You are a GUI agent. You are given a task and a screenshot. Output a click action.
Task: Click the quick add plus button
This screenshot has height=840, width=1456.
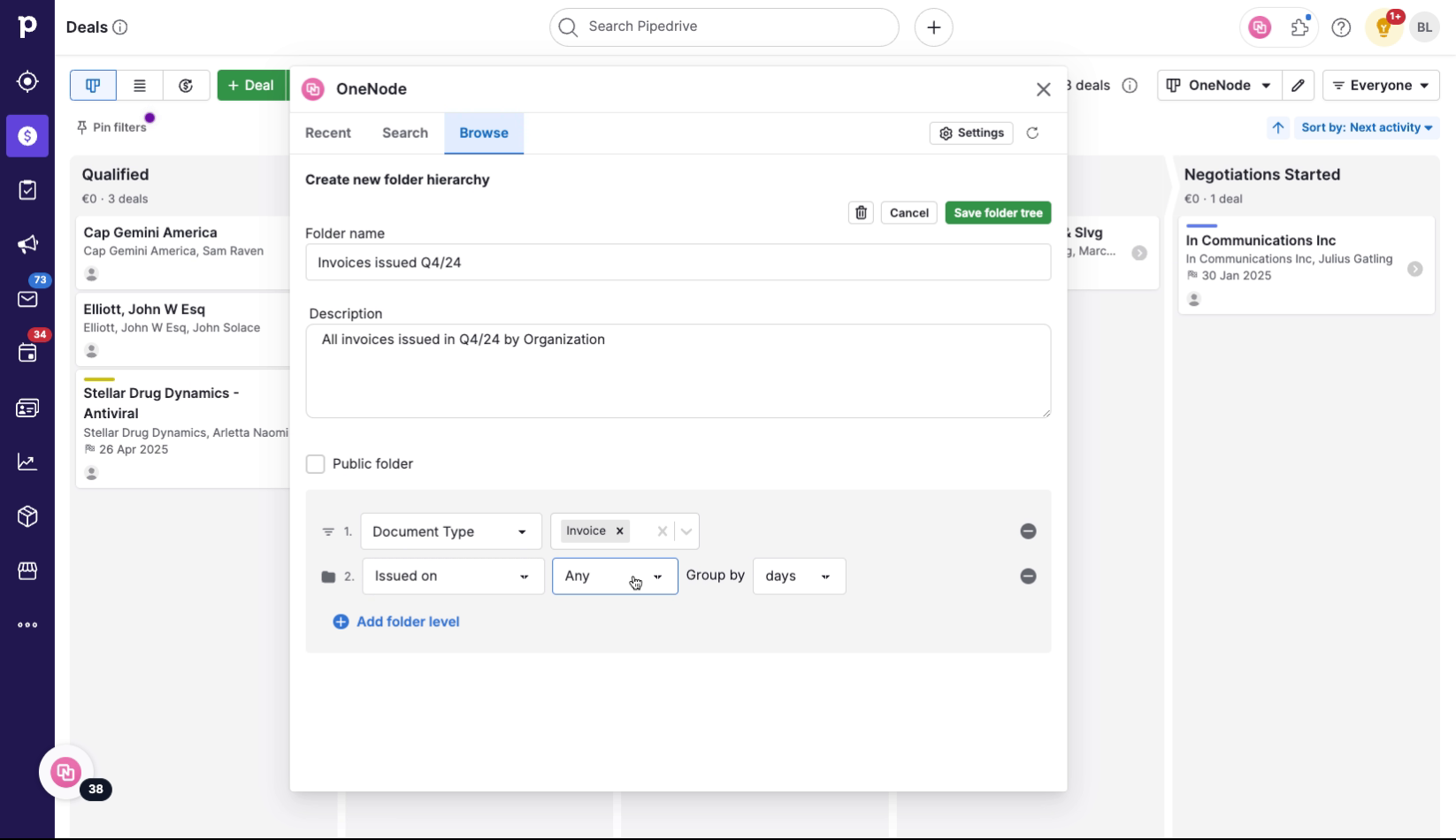(933, 27)
